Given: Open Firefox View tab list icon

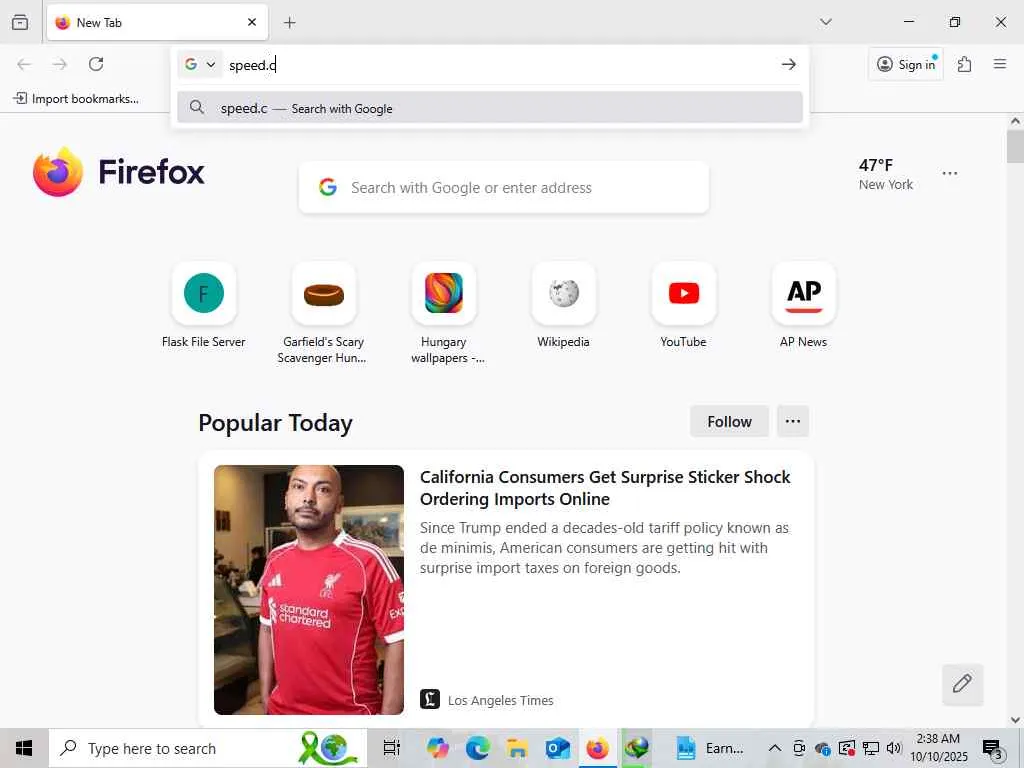Looking at the screenshot, I should (x=20, y=22).
